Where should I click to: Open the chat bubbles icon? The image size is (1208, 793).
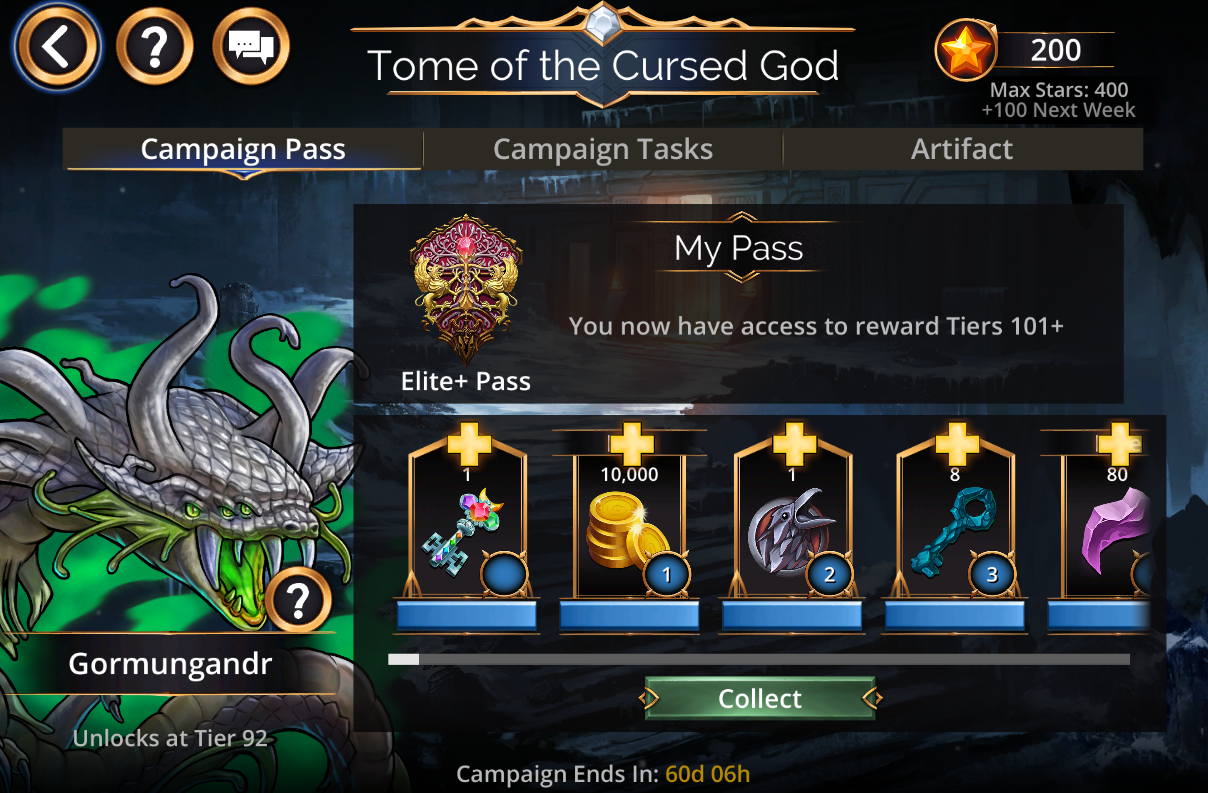pyautogui.click(x=251, y=47)
